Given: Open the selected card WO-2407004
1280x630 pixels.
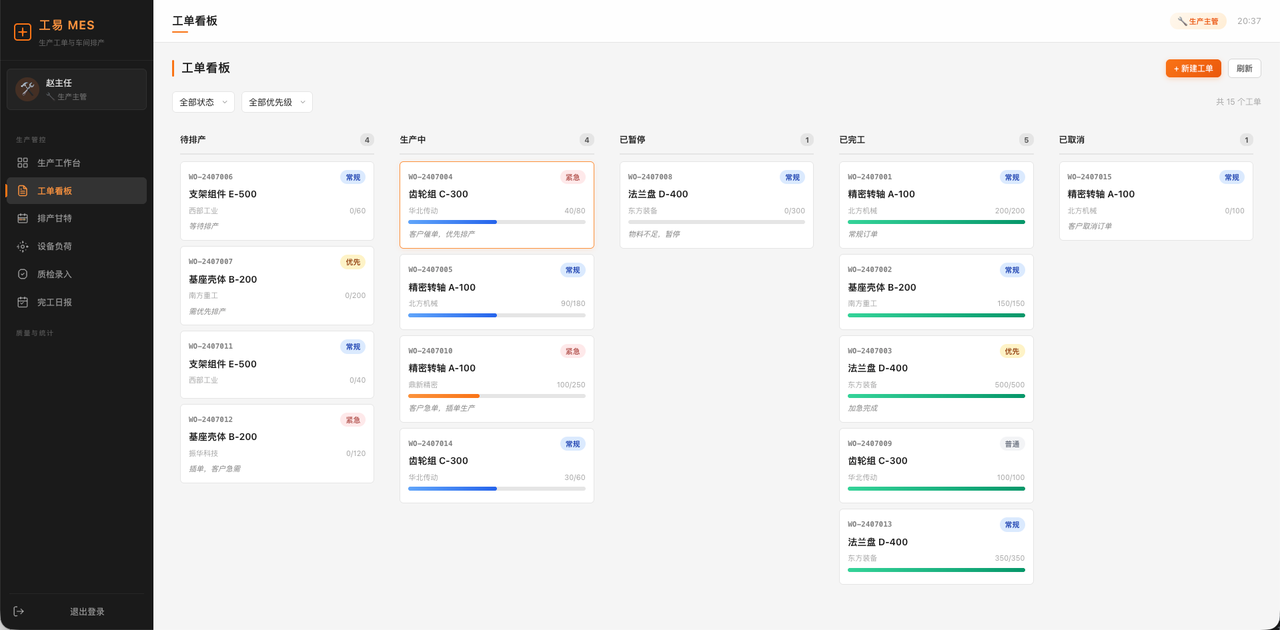Looking at the screenshot, I should (496, 205).
